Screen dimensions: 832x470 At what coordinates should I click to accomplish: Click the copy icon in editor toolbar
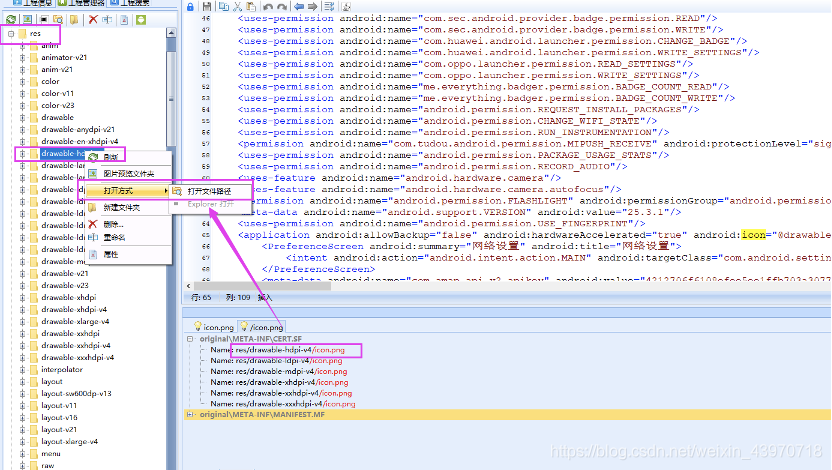tap(224, 6)
